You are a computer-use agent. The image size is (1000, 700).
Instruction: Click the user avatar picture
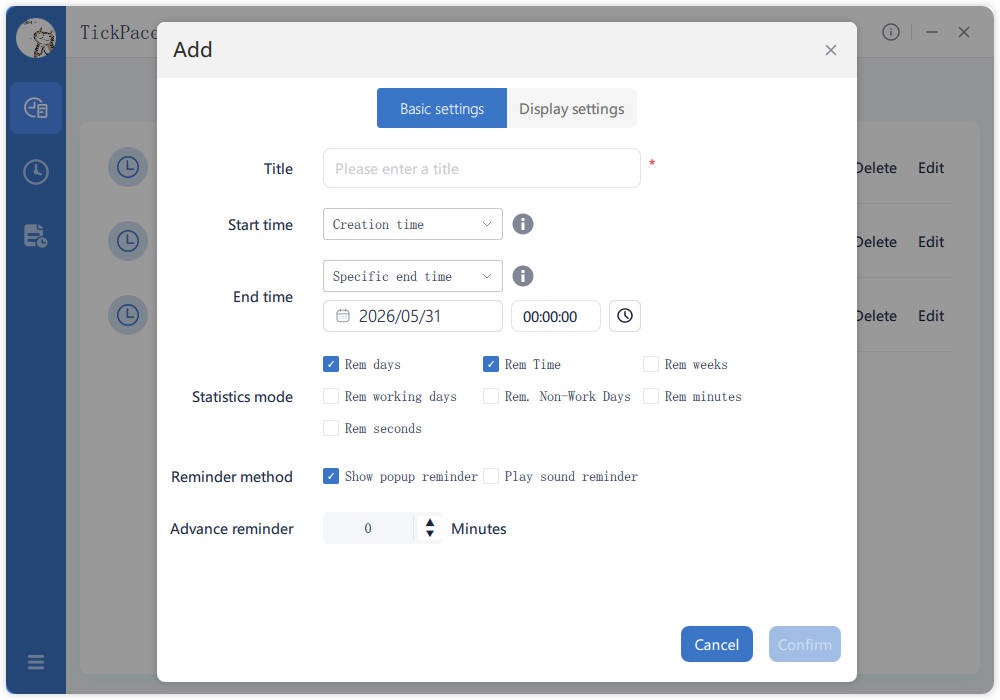36,37
